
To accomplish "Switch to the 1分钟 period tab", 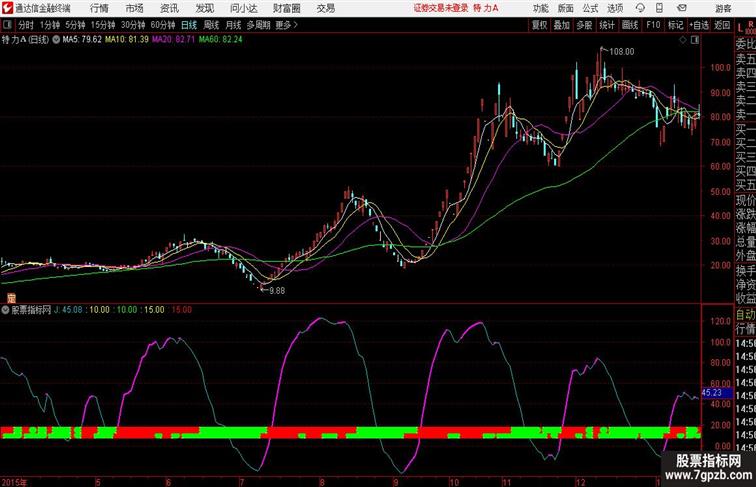I will 50,25.
